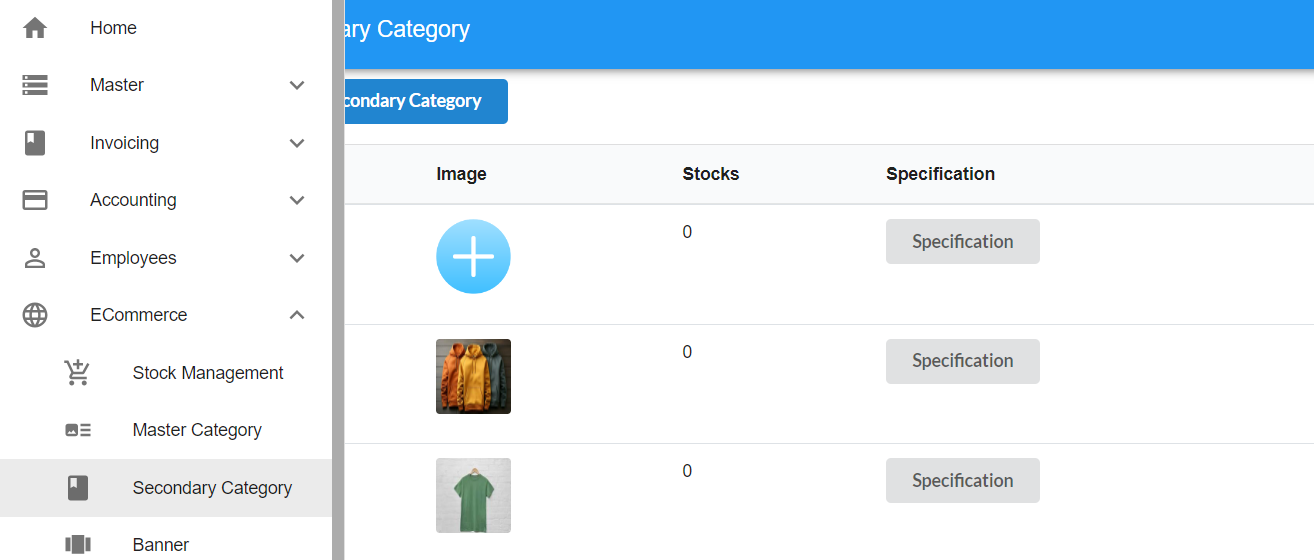The height and width of the screenshot is (560, 1314).
Task: Click Specification button in first row
Action: point(962,242)
